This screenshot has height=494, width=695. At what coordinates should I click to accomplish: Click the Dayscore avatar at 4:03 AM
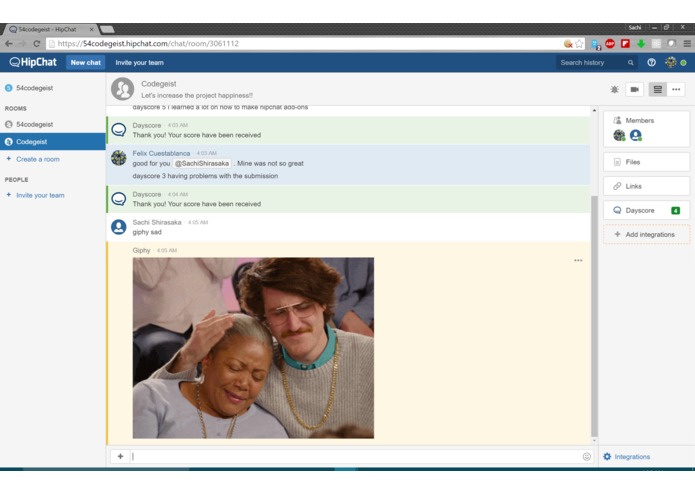click(x=119, y=130)
